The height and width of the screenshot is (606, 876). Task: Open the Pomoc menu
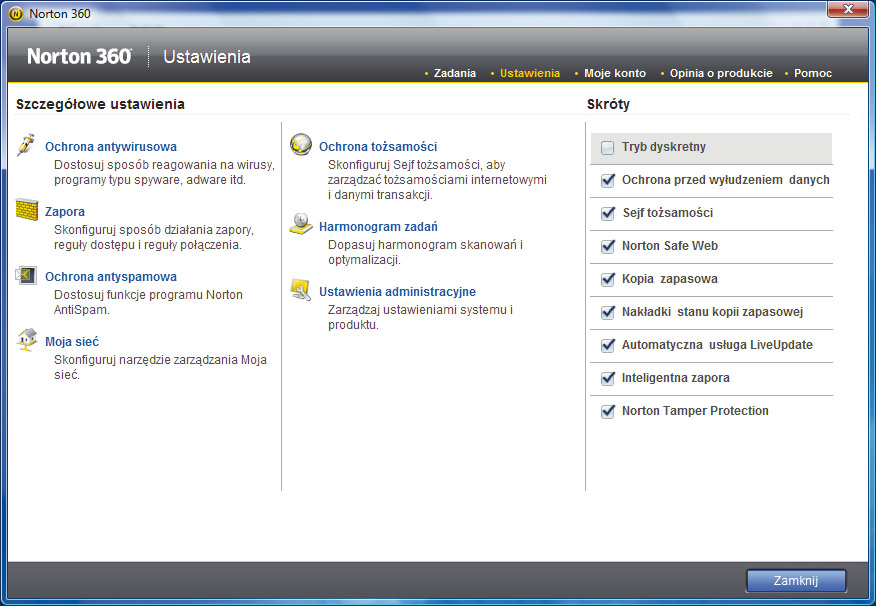point(812,73)
